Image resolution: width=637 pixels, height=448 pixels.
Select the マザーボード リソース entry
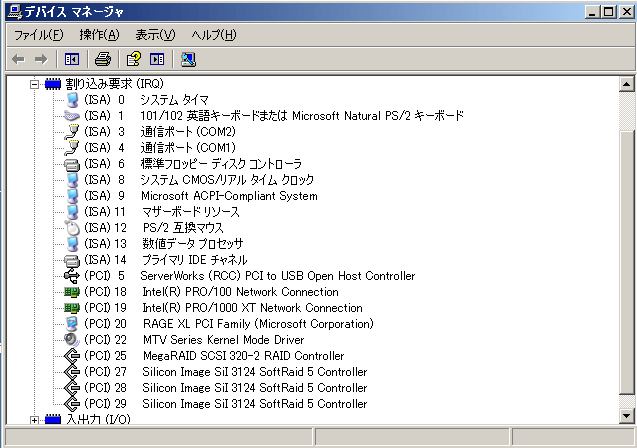click(x=191, y=212)
